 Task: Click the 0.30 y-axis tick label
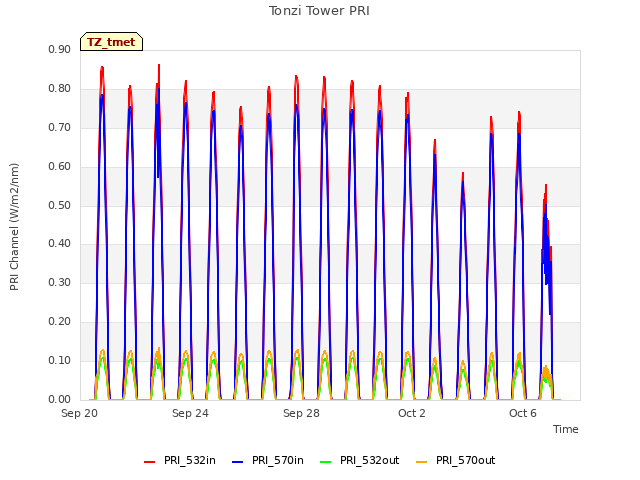[60, 282]
